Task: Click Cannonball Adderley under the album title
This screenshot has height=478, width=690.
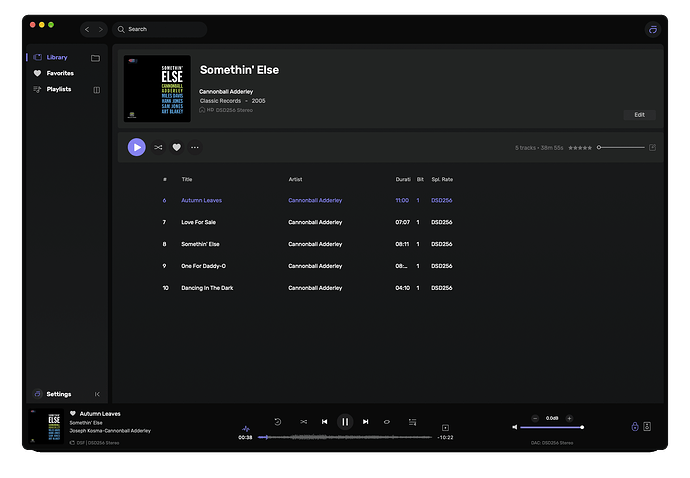Action: click(226, 92)
